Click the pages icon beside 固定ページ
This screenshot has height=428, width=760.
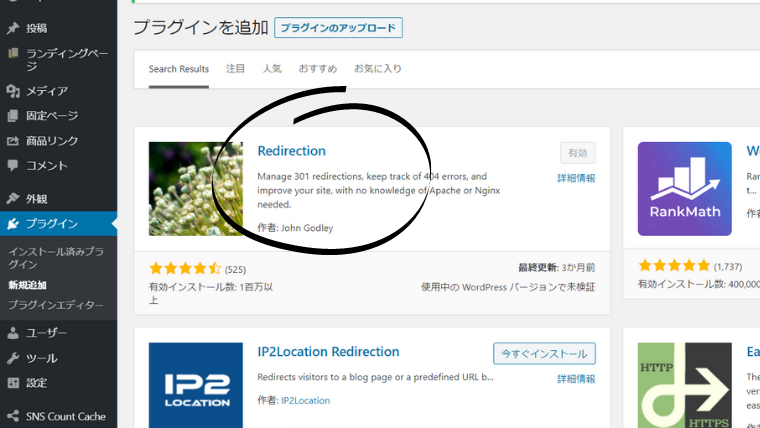(x=13, y=115)
